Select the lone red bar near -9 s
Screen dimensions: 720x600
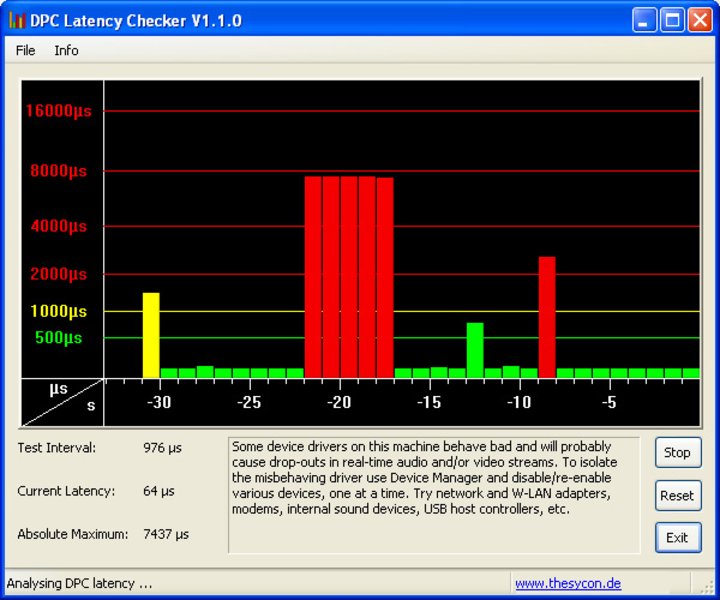[546, 317]
